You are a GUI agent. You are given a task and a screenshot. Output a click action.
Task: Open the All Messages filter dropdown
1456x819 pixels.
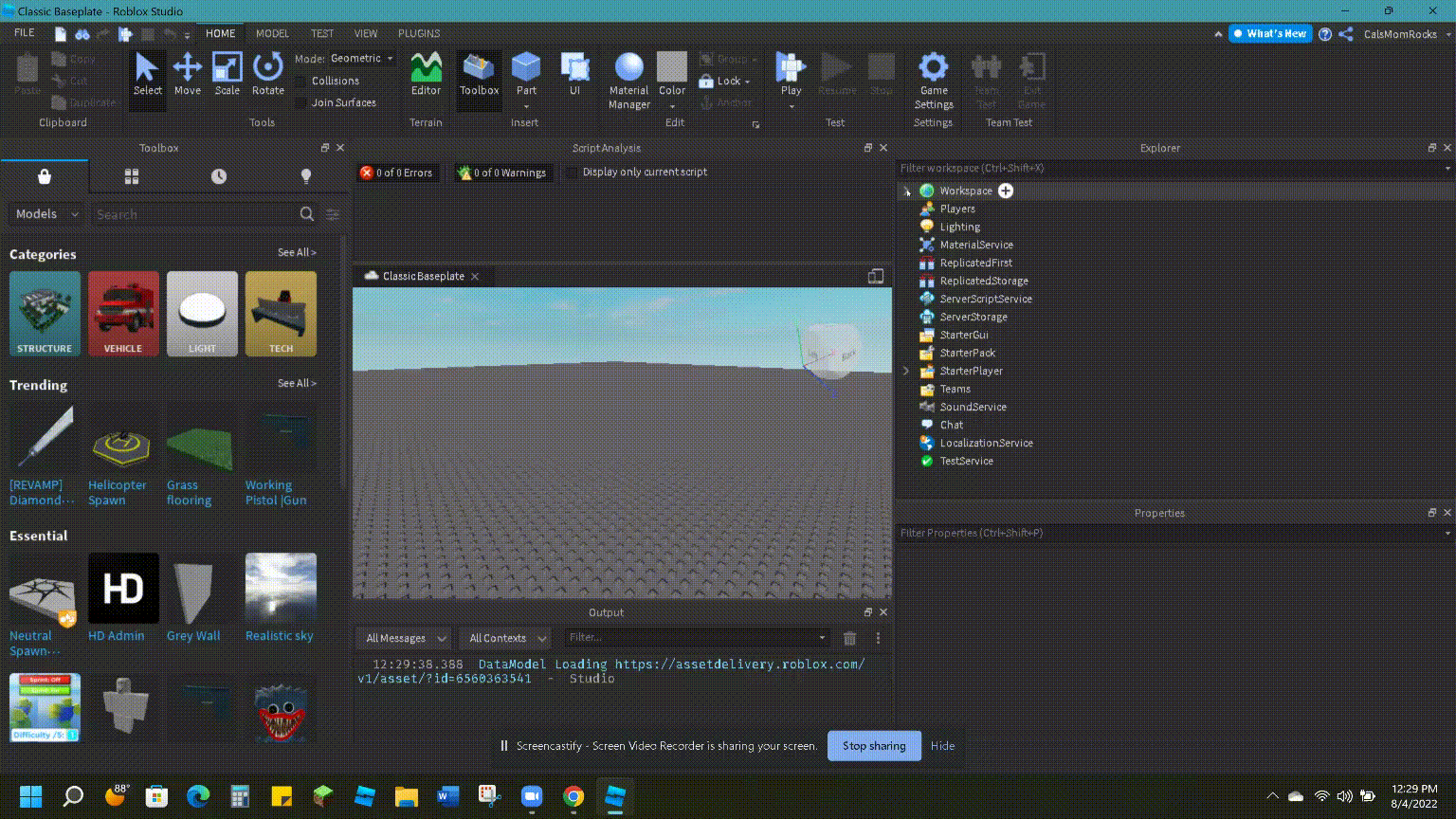[404, 638]
